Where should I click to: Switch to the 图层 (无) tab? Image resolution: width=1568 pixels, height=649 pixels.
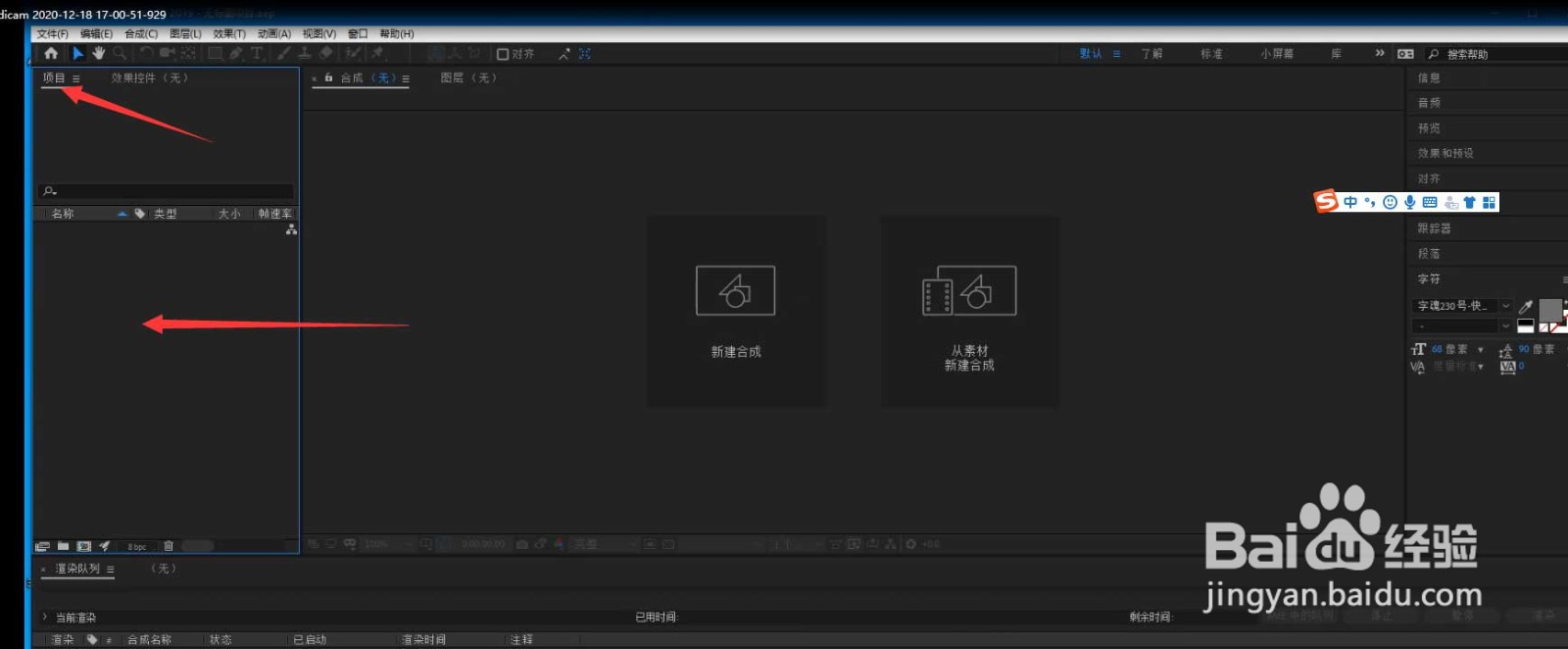[469, 77]
